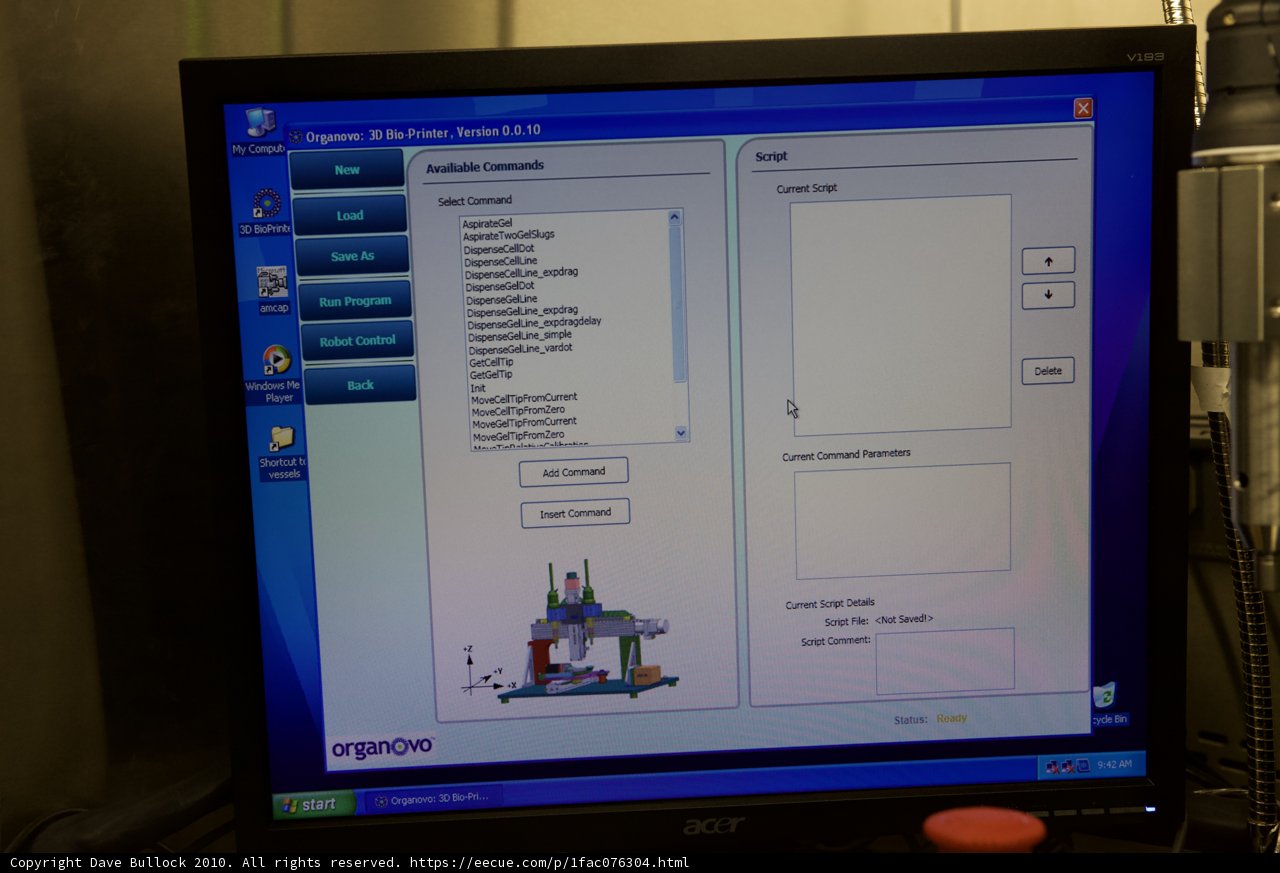Open the Shortcut to vessels folder

(x=283, y=453)
